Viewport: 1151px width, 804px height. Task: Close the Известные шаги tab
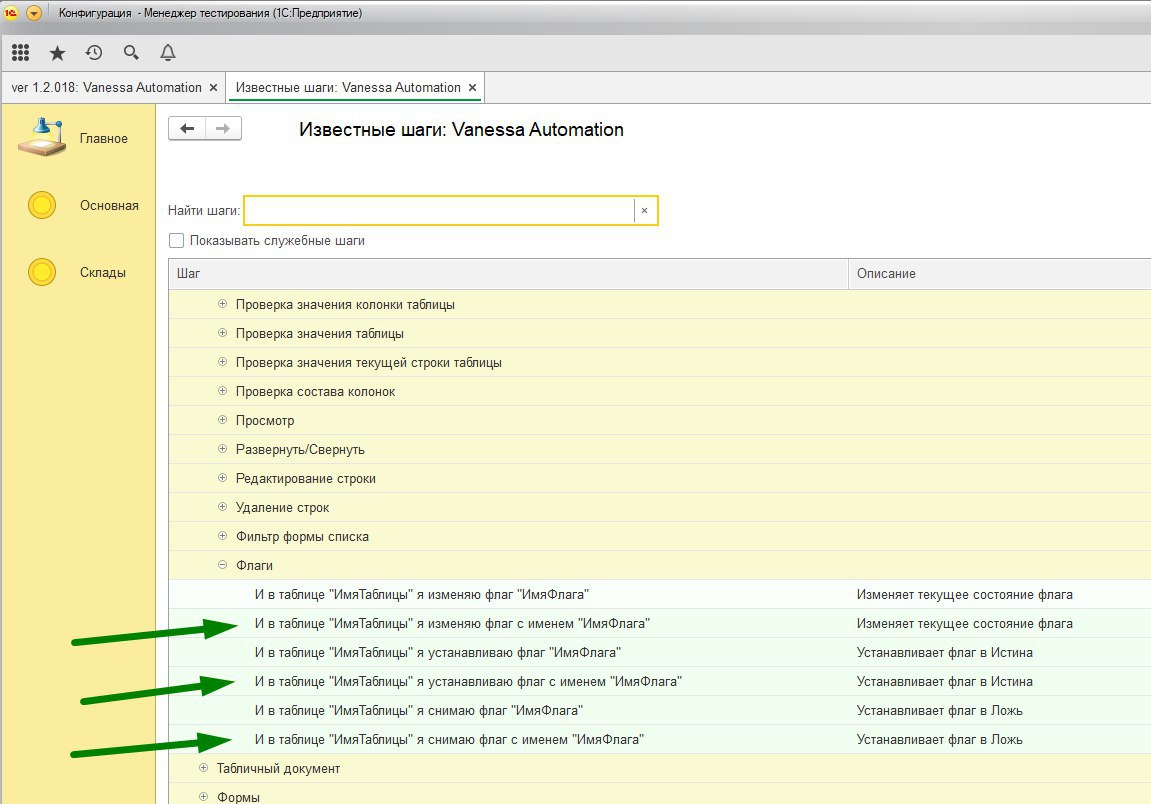[x=473, y=87]
